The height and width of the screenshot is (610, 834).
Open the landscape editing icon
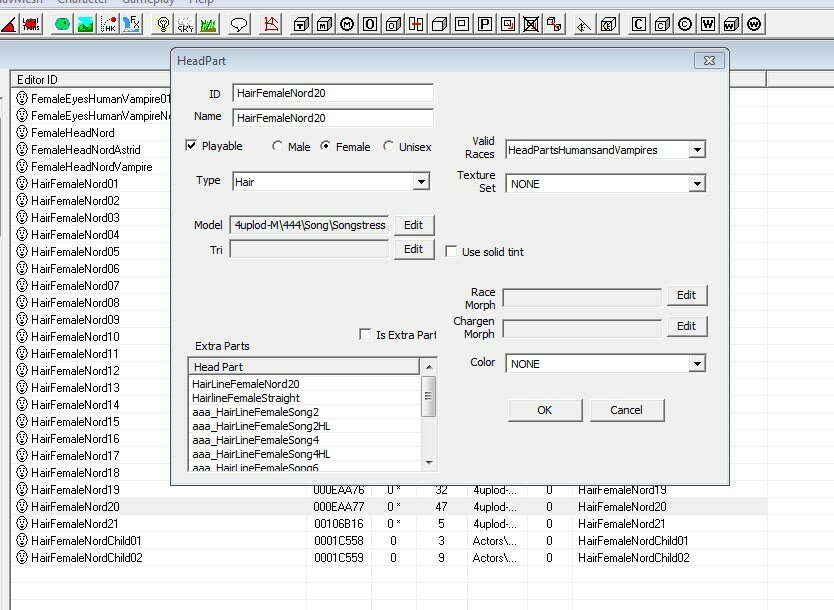[85, 24]
